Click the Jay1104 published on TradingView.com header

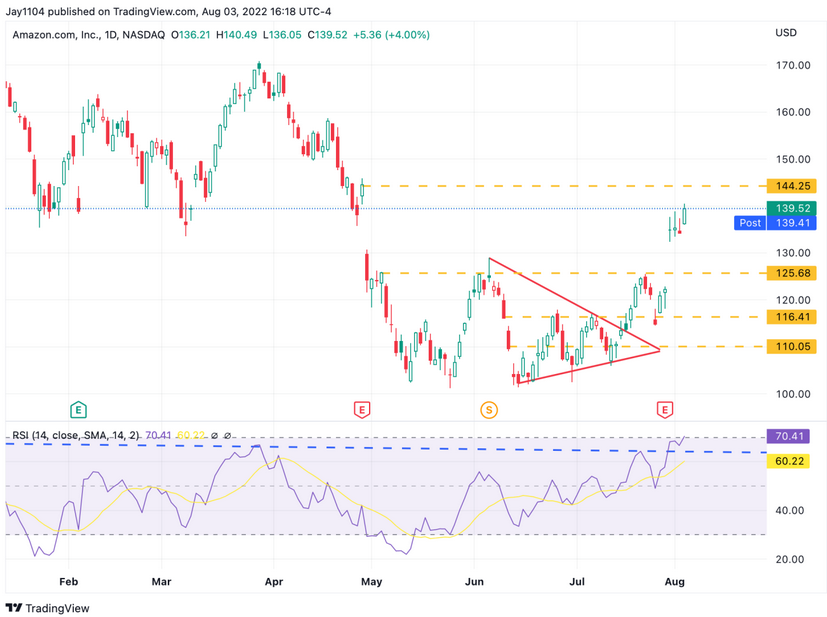[168, 11]
